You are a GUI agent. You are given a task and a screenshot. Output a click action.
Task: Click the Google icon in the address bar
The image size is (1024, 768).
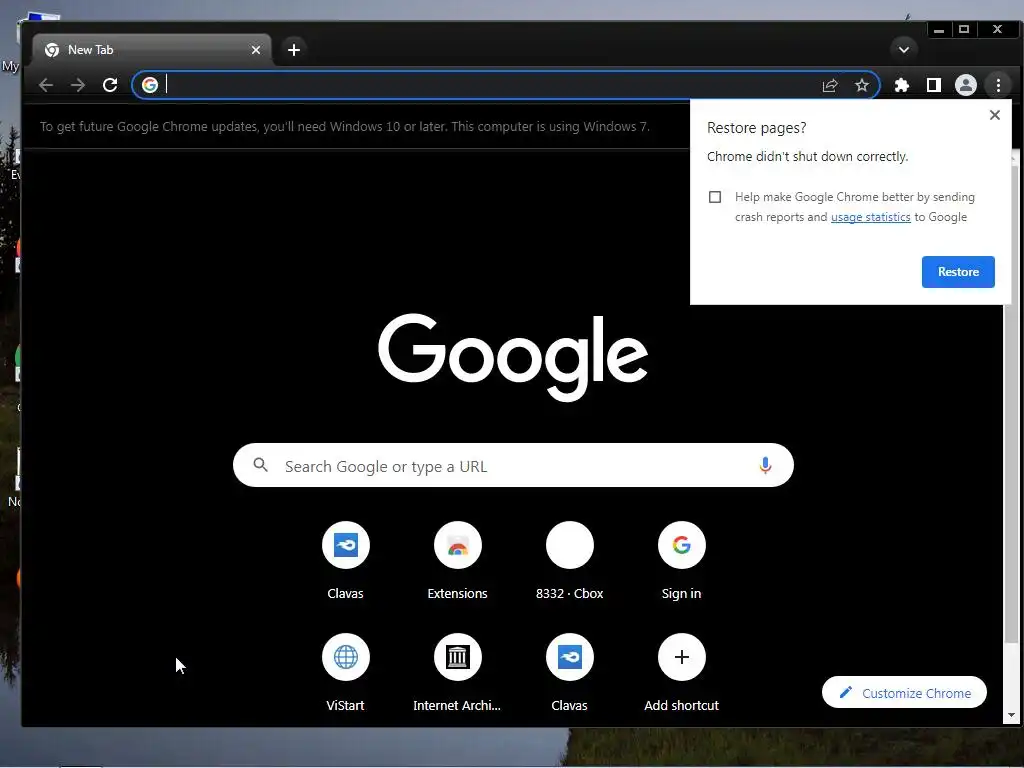click(x=150, y=85)
